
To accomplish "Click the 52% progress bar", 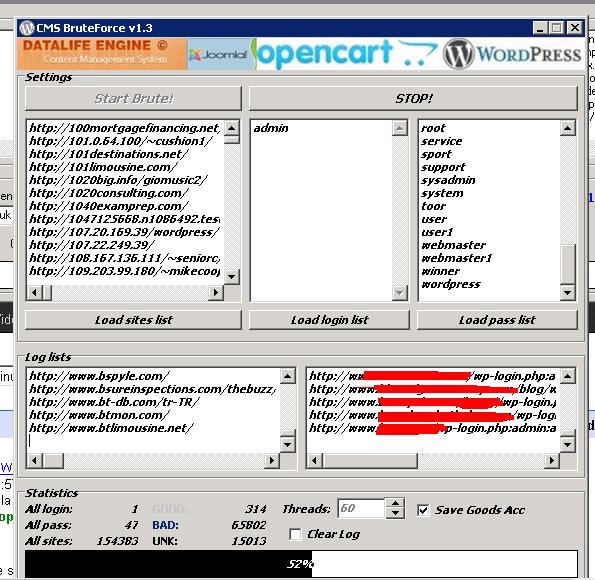I will point(301,564).
